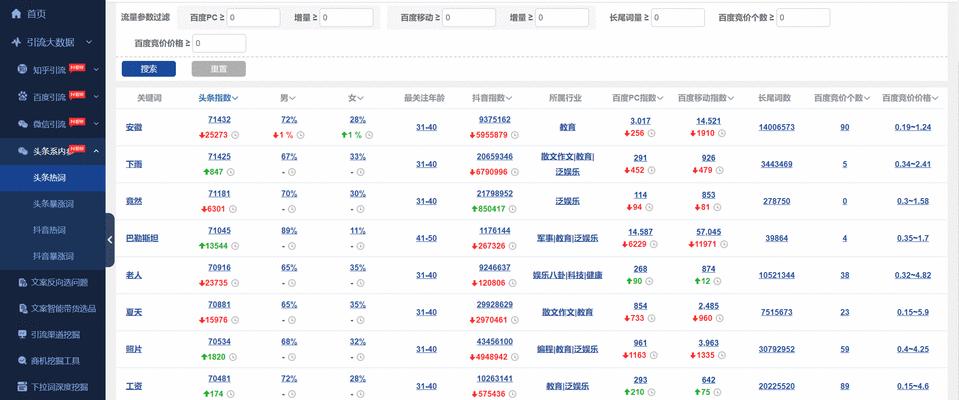The height and width of the screenshot is (400, 959).
Task: Sort by 男 column header
Action: pyautogui.click(x=288, y=98)
